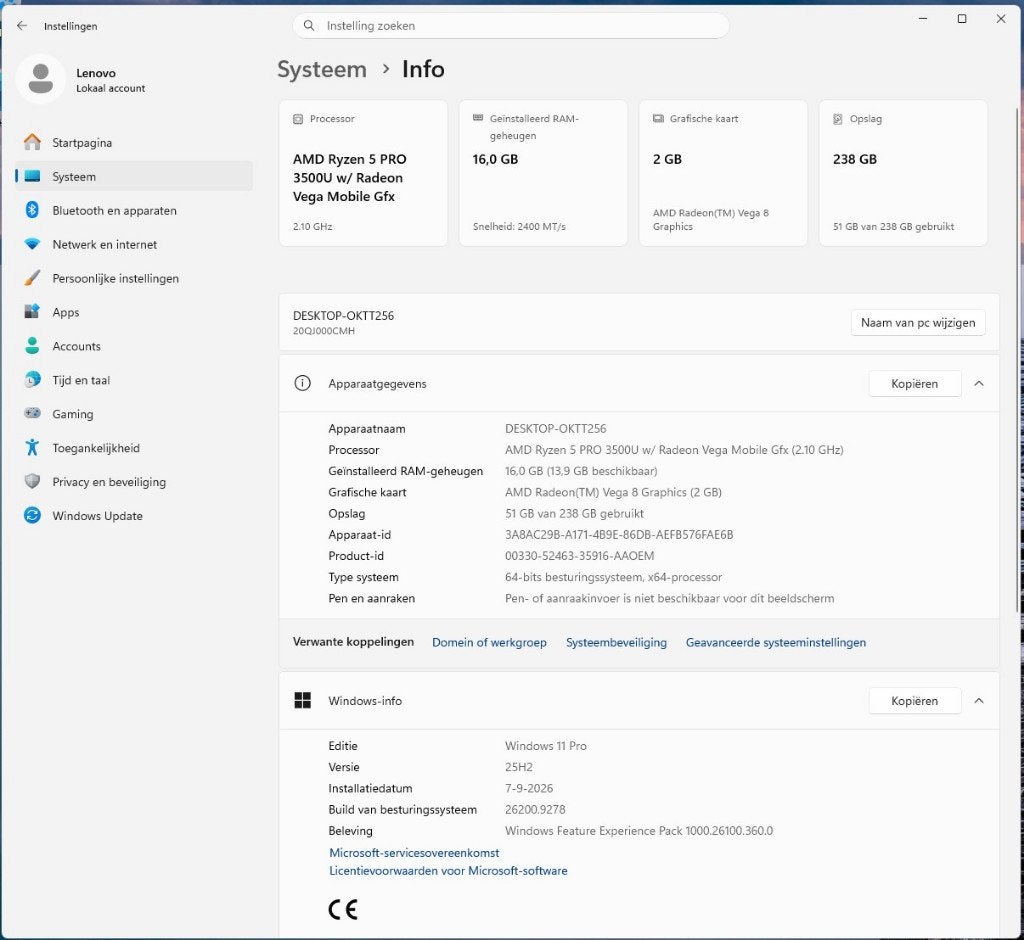Click the Windows Update refresh icon
This screenshot has height=940, width=1024.
click(x=32, y=515)
